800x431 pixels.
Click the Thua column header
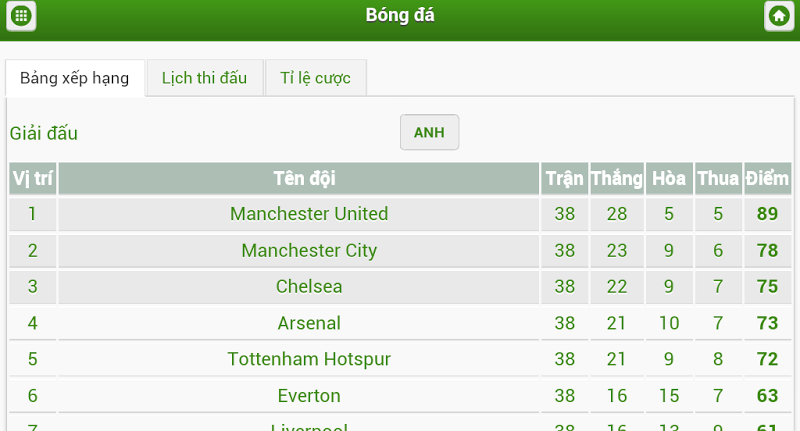tap(718, 179)
